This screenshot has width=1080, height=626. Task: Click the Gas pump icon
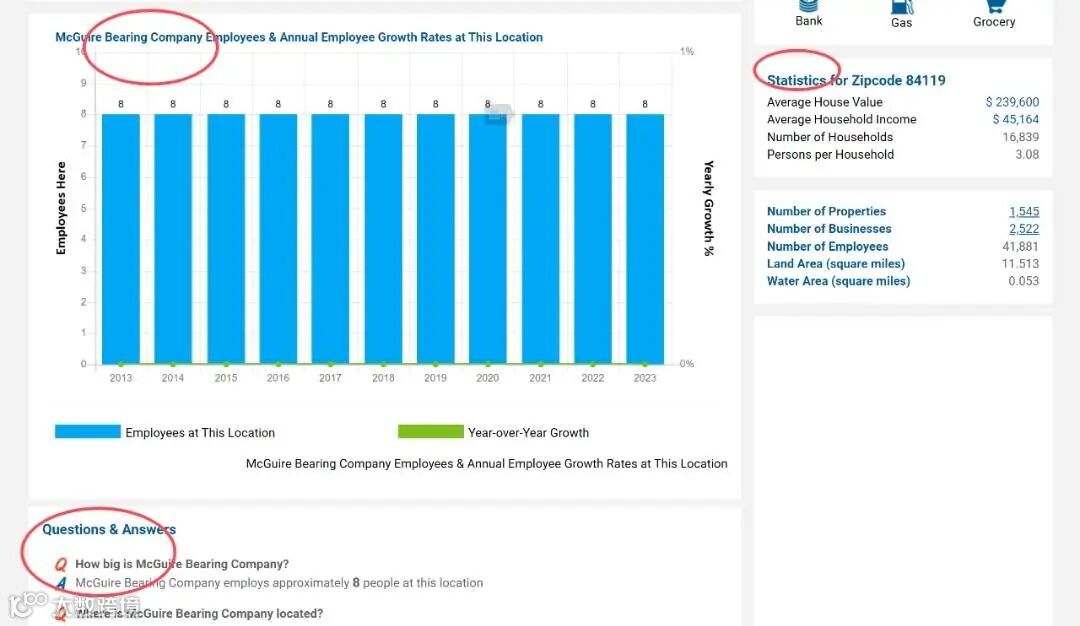(902, 7)
